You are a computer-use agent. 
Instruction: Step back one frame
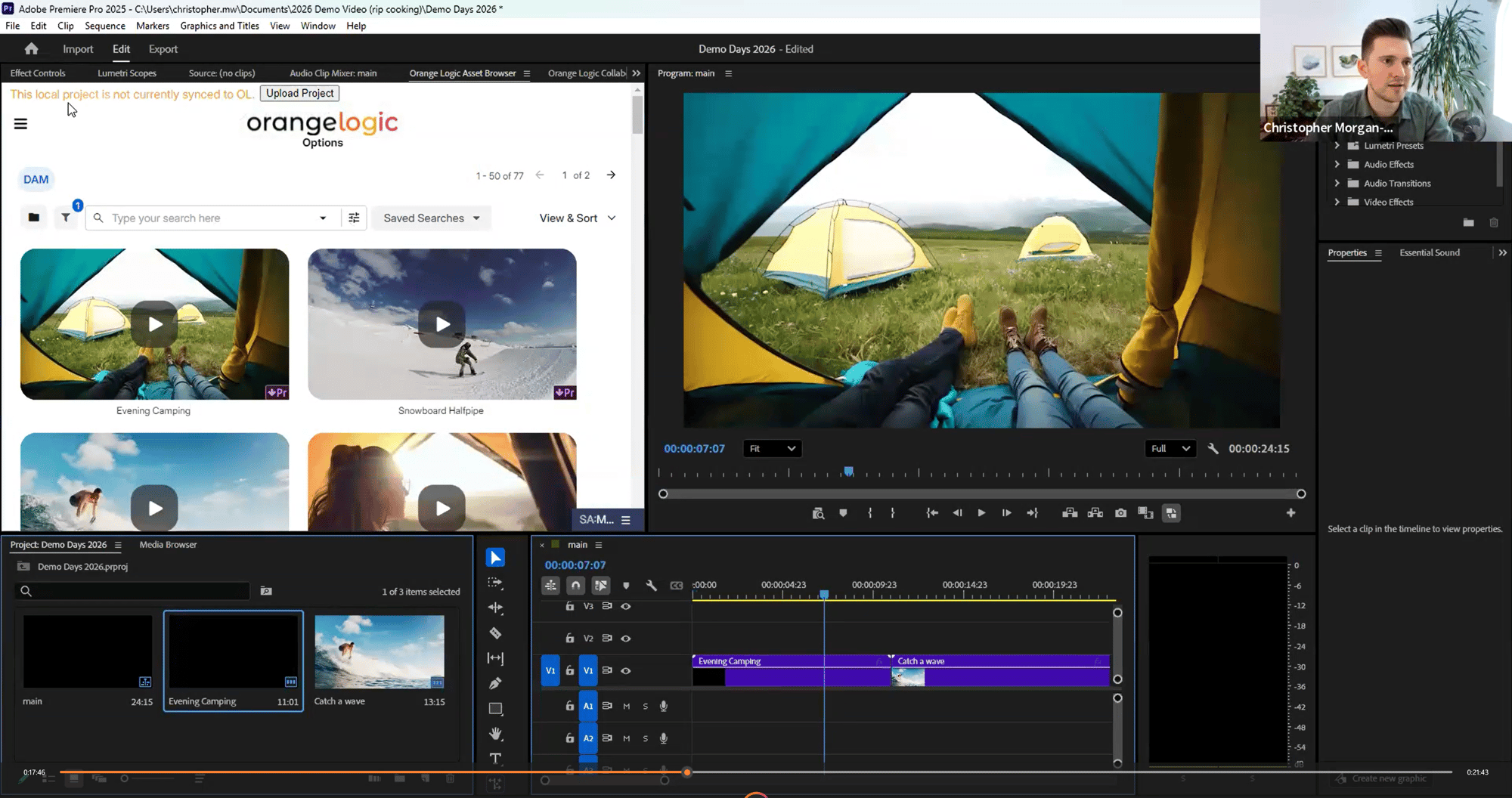click(x=957, y=513)
